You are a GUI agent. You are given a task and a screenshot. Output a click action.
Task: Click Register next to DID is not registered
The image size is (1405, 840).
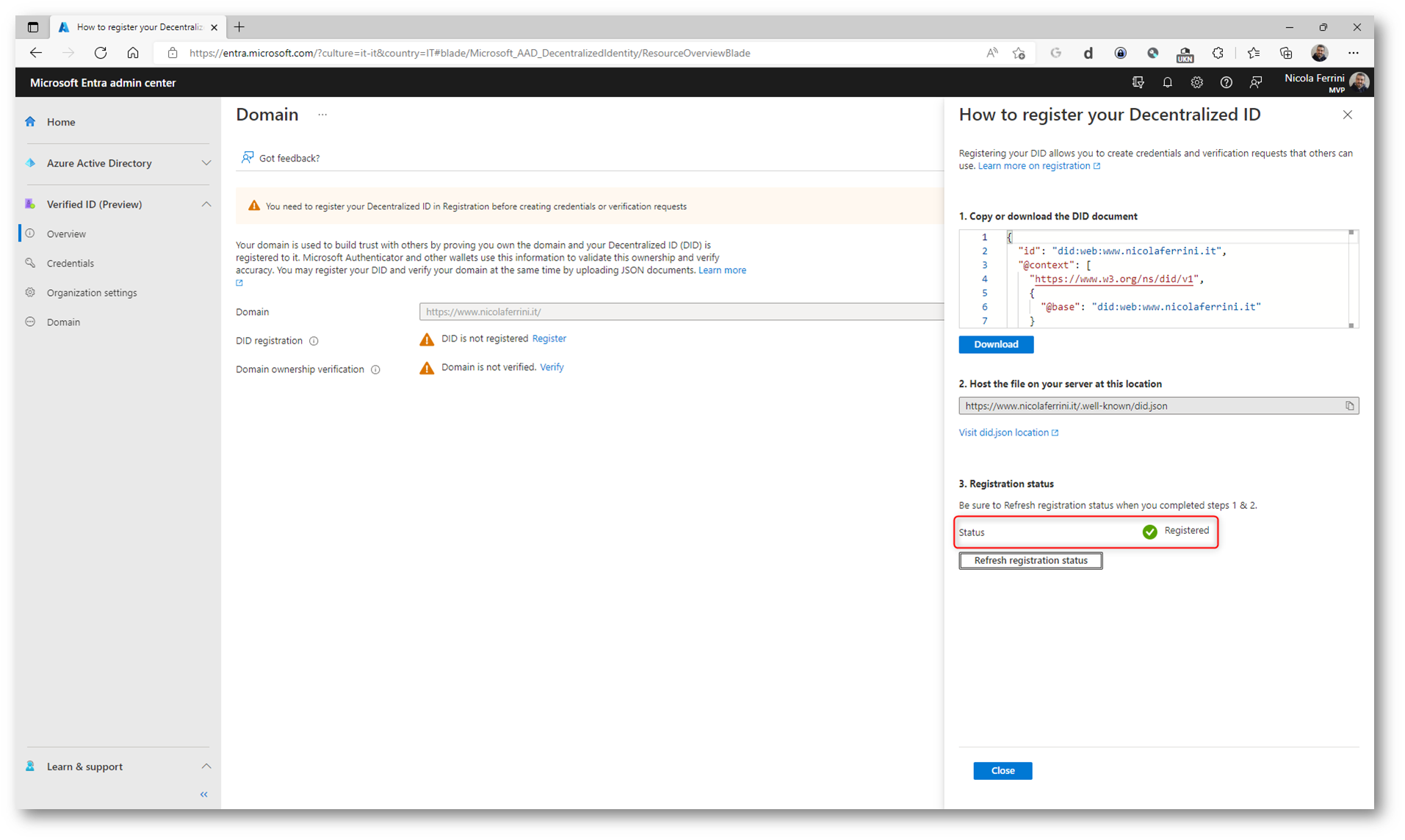549,338
